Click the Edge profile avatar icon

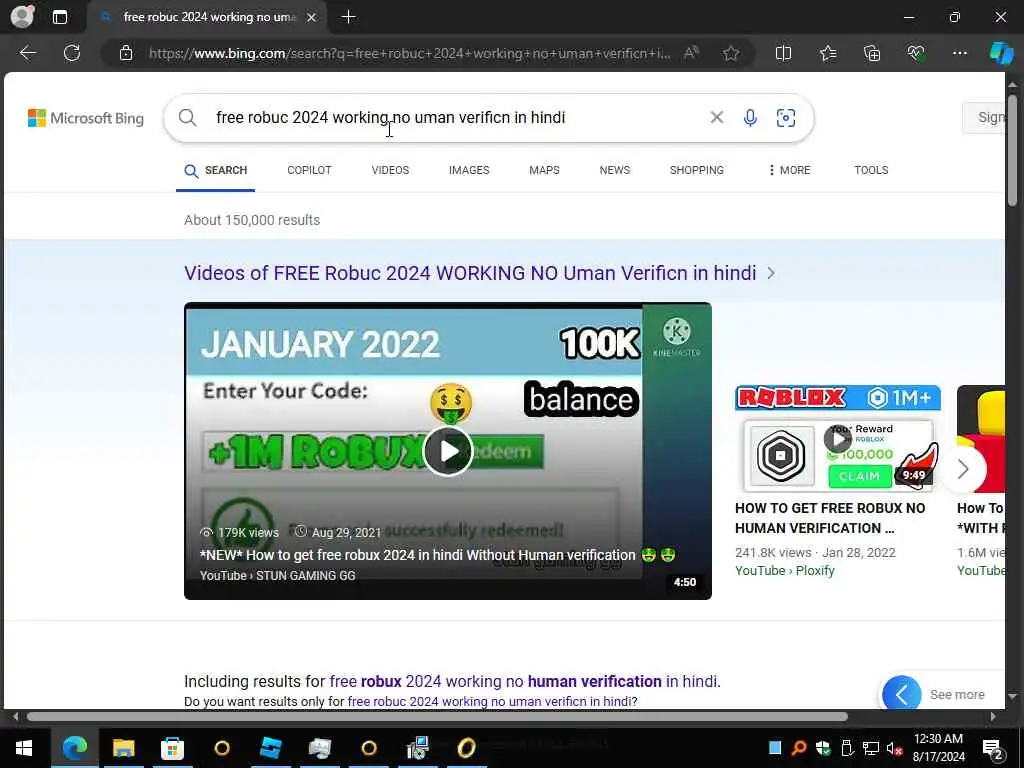click(x=22, y=17)
